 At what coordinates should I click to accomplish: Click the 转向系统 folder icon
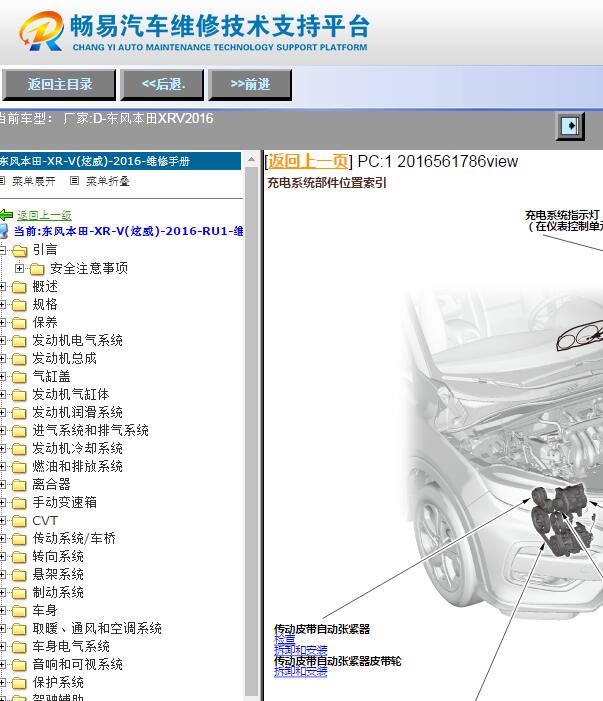(x=19, y=557)
